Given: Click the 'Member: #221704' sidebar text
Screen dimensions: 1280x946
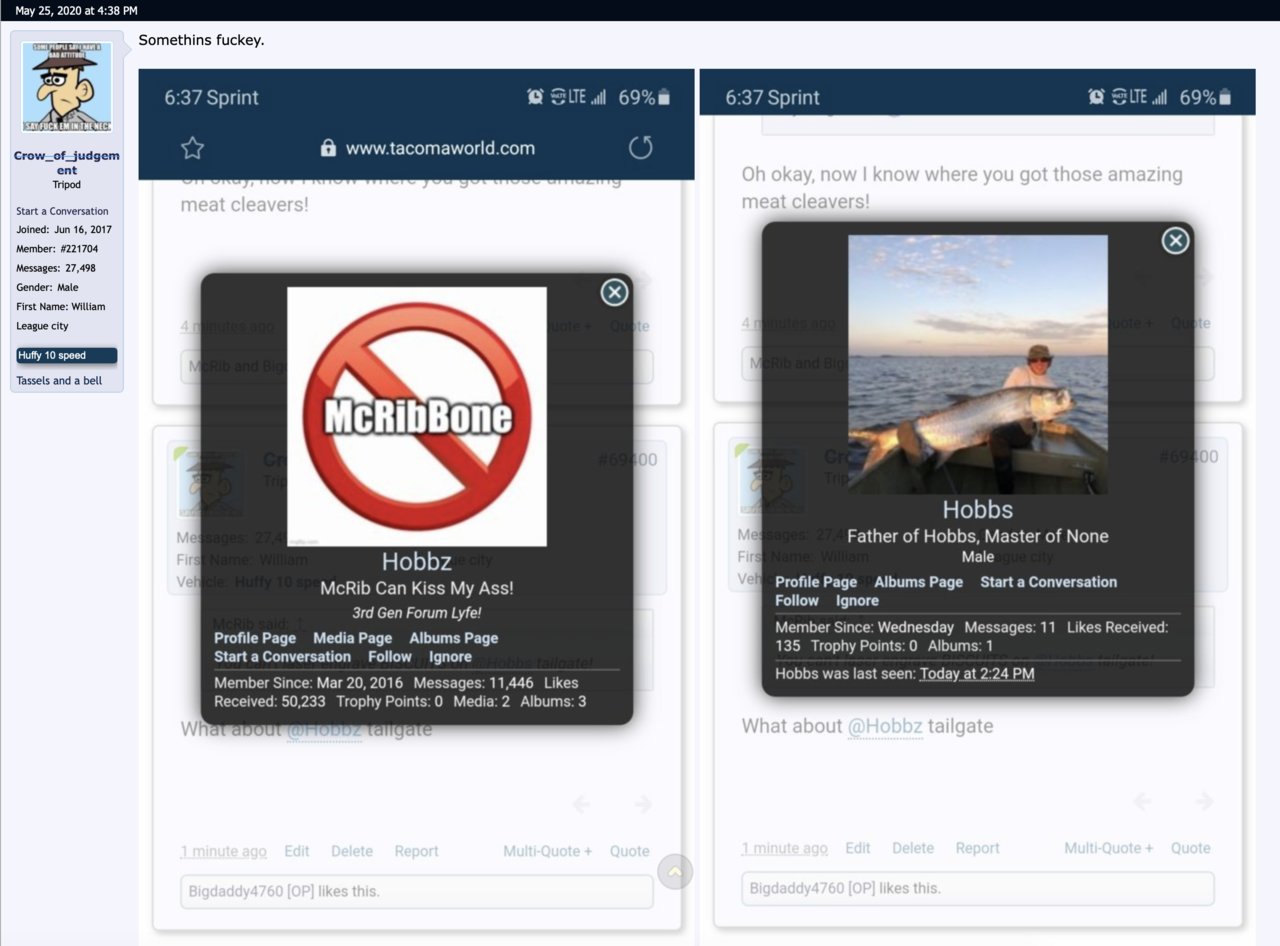Looking at the screenshot, I should tap(57, 249).
